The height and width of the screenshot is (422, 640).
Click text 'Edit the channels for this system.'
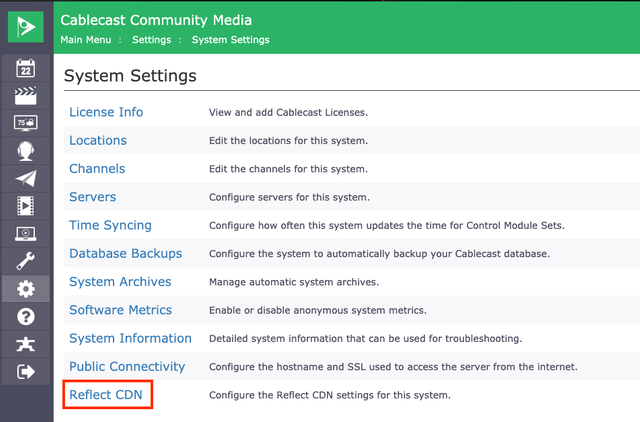click(288, 169)
